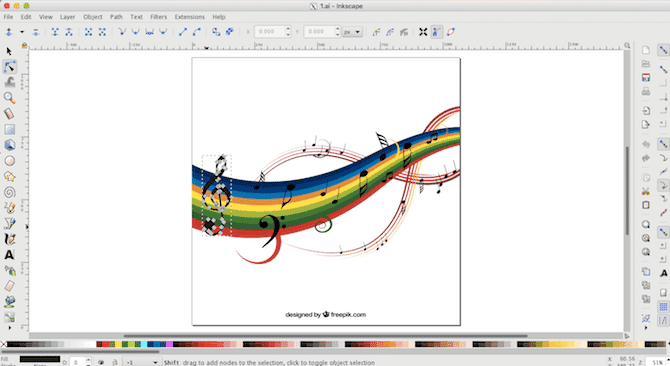This screenshot has width=670, height=366.
Task: Click the horizontal canvas scrollbar
Action: pos(326,336)
